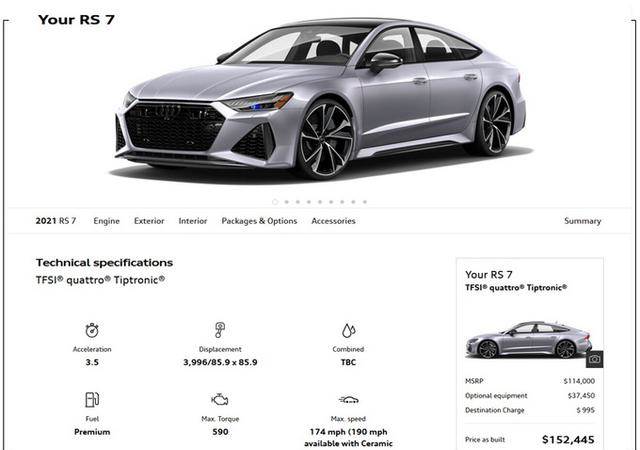
Task: Click the 2021 RS 7 model tab
Action: tap(56, 221)
